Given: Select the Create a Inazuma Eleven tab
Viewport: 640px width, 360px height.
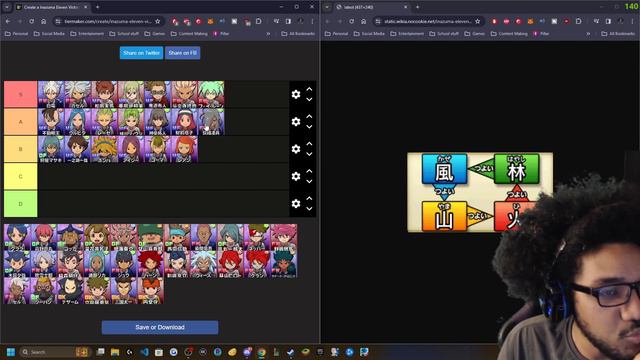Looking at the screenshot, I should point(51,7).
